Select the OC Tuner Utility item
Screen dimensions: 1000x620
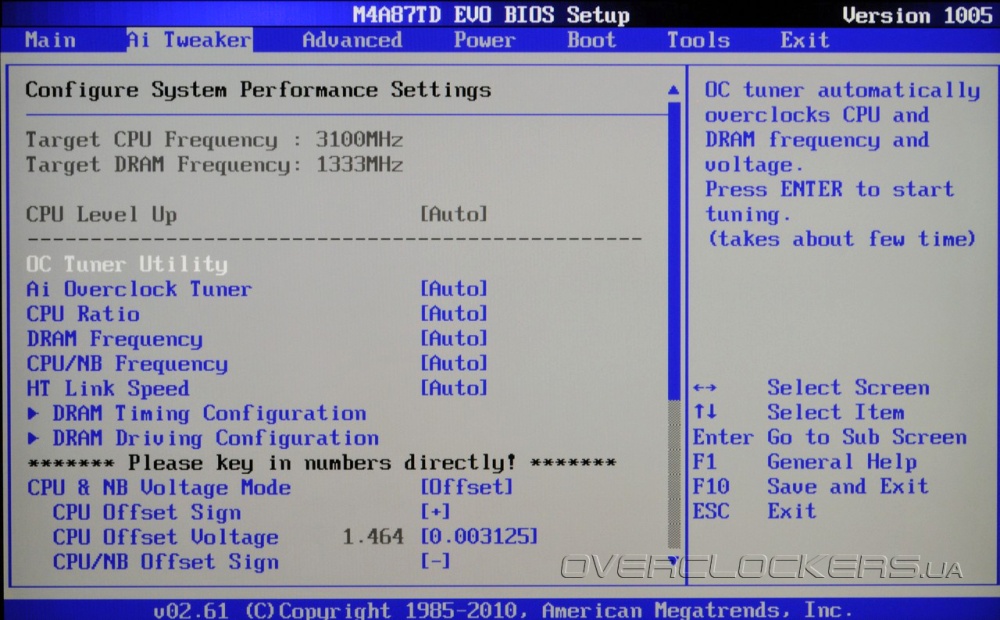[x=127, y=264]
